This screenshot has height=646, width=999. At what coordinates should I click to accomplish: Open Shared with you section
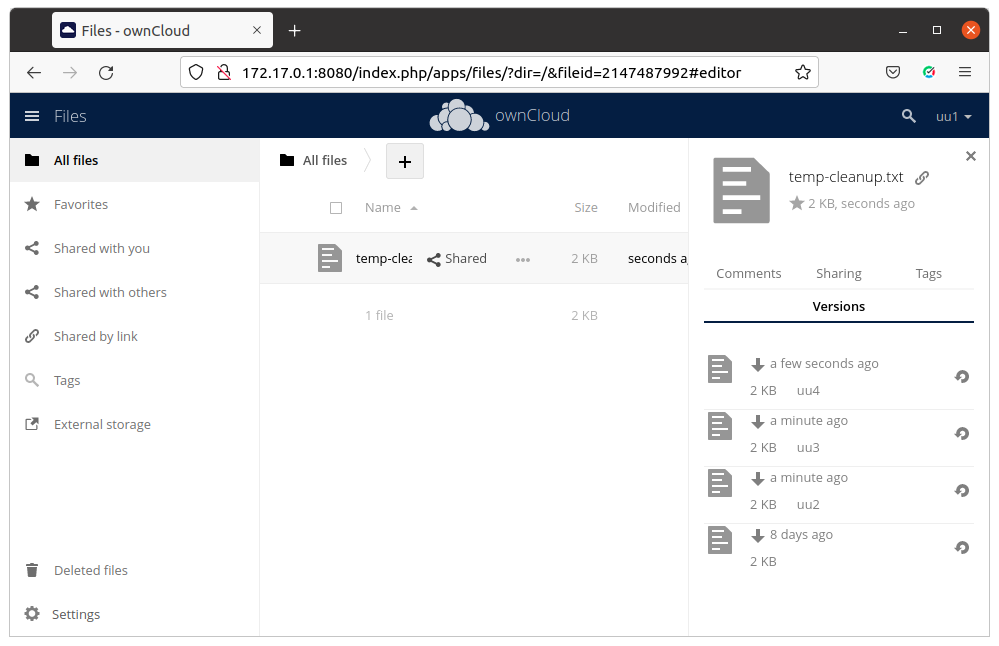coord(134,248)
